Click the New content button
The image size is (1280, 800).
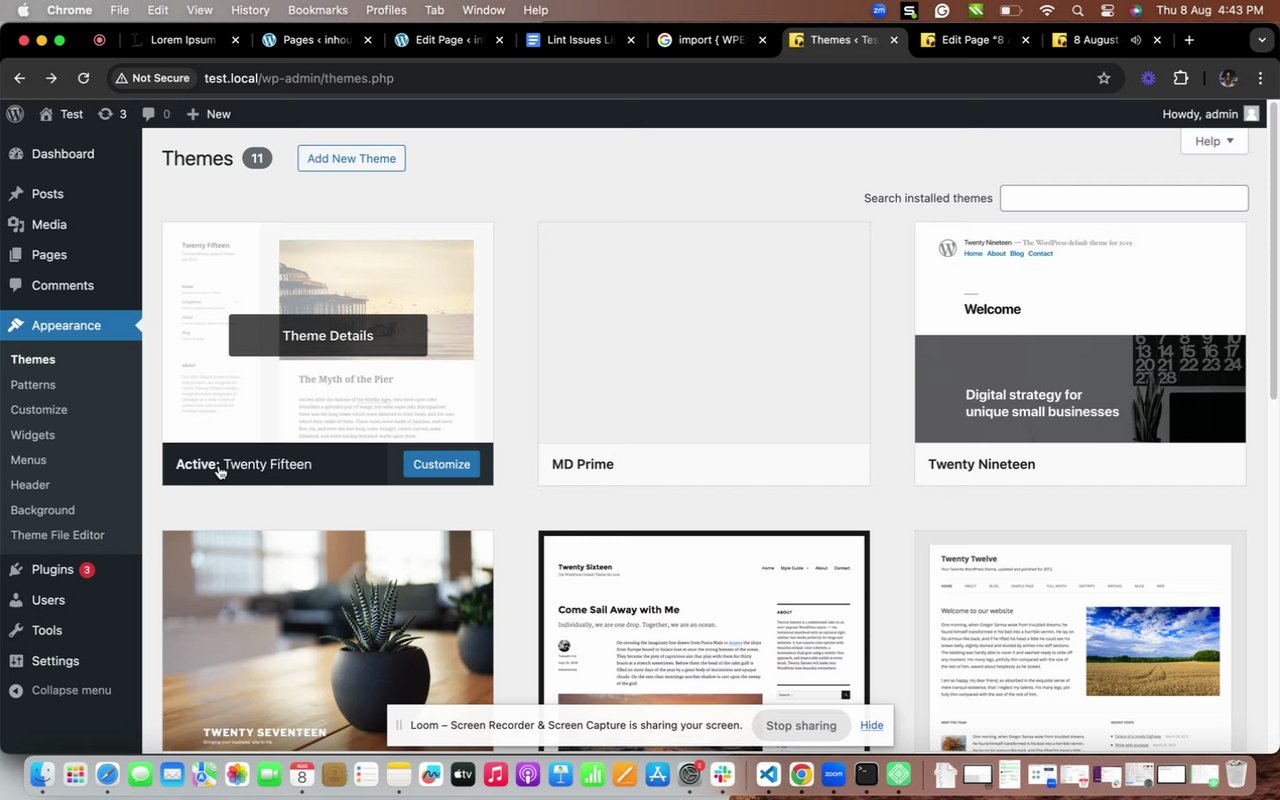209,114
